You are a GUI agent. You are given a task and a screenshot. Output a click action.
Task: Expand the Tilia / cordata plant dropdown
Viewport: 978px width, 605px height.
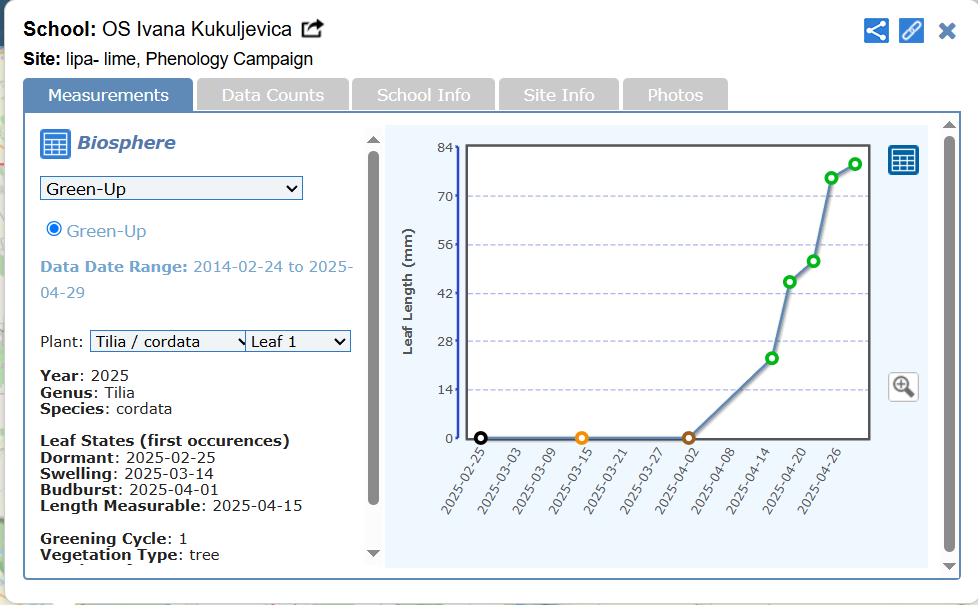(168, 341)
